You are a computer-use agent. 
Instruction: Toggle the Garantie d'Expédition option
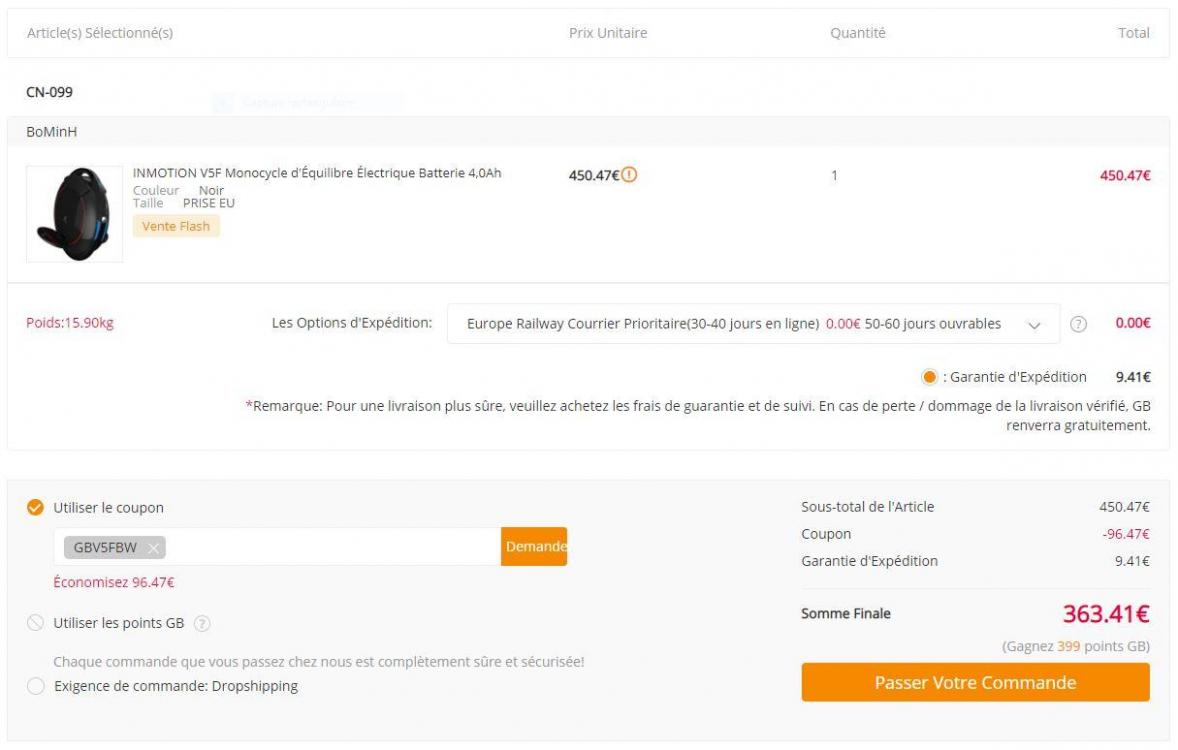pyautogui.click(x=929, y=377)
